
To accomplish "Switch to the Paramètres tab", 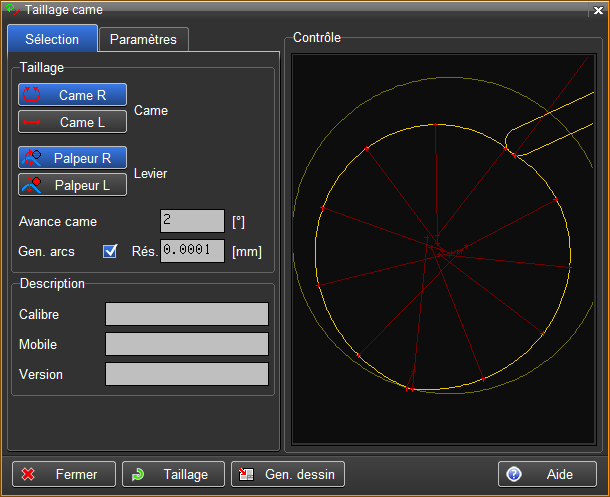I will [143, 39].
